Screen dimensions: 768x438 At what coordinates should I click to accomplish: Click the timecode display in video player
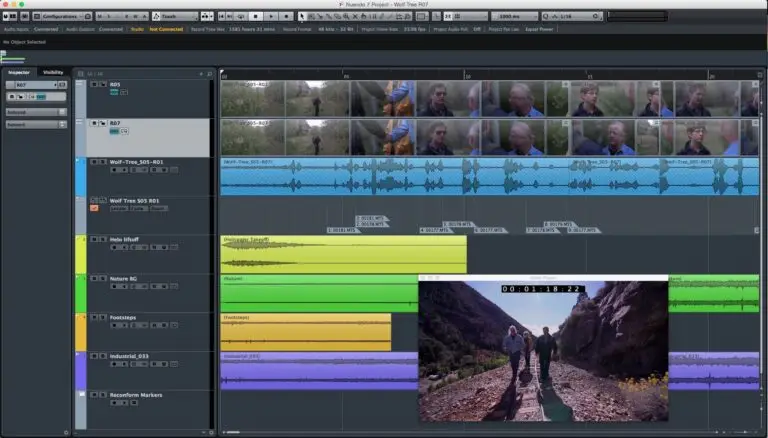[x=542, y=288]
